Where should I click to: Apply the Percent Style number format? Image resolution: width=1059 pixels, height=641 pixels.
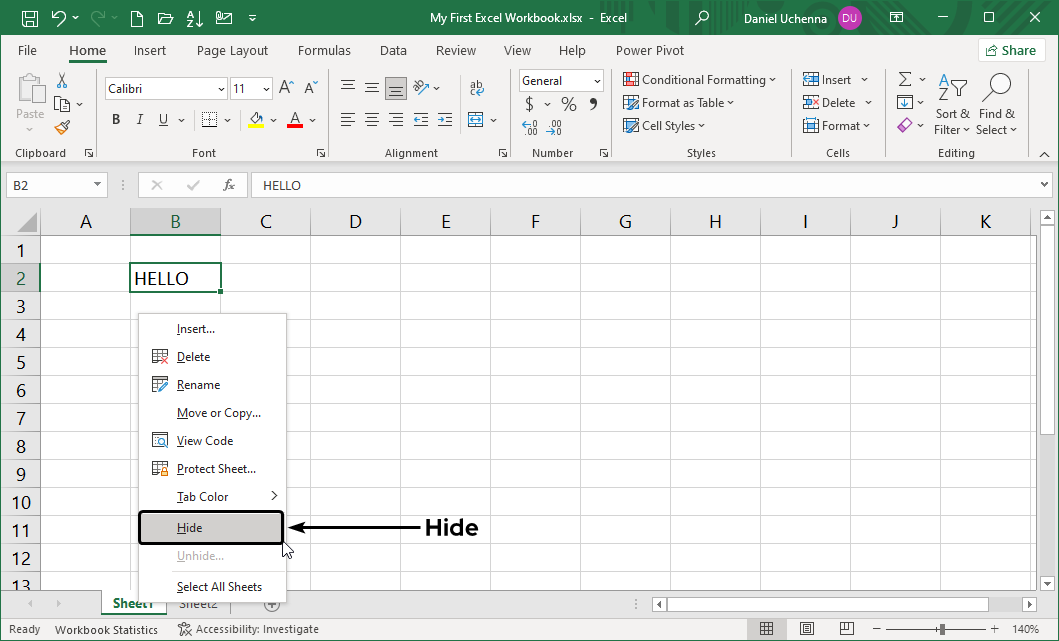pos(567,103)
